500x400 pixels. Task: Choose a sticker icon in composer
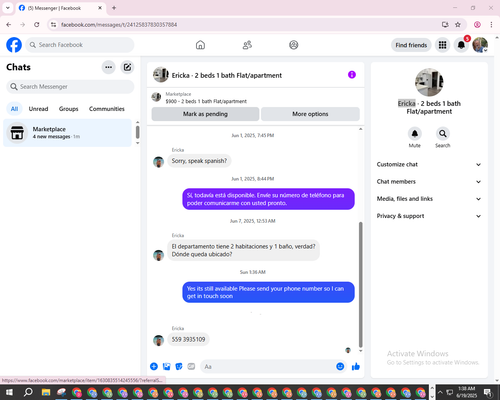tap(179, 367)
